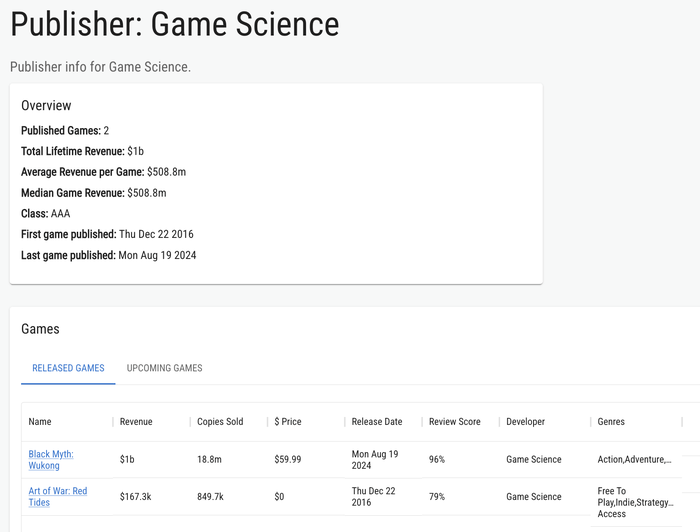Sort table by Name column header
Viewport: 700px width, 532px height.
pyautogui.click(x=40, y=421)
